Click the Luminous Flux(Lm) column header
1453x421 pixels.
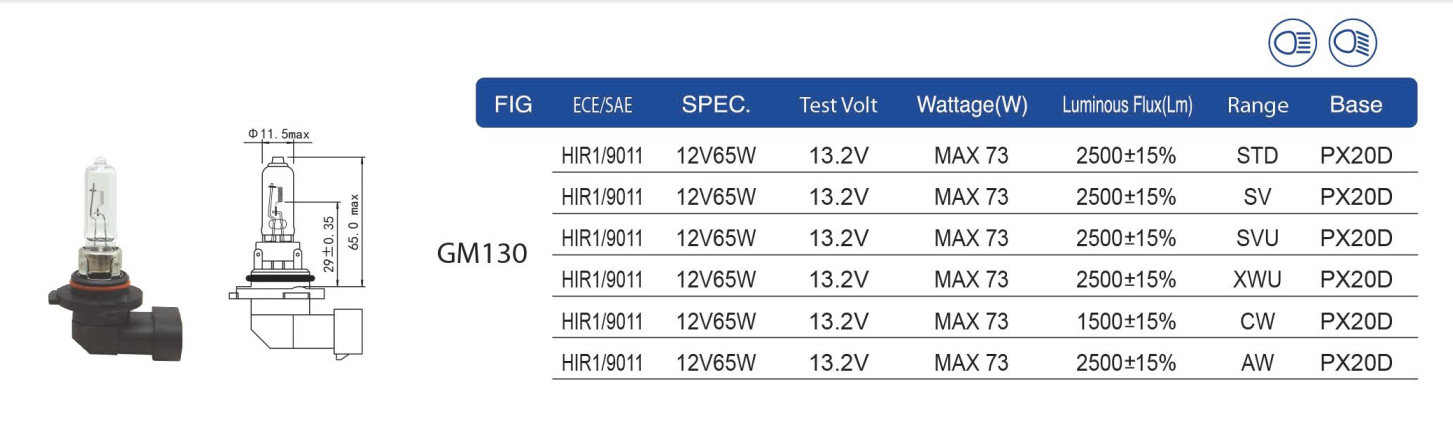coord(1127,105)
